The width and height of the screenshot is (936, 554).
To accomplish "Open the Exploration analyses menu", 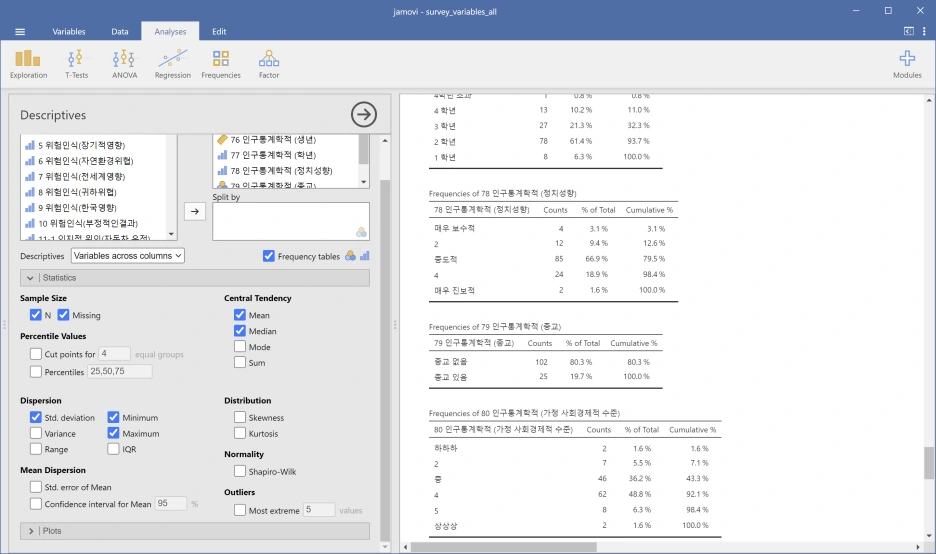I will tap(28, 64).
